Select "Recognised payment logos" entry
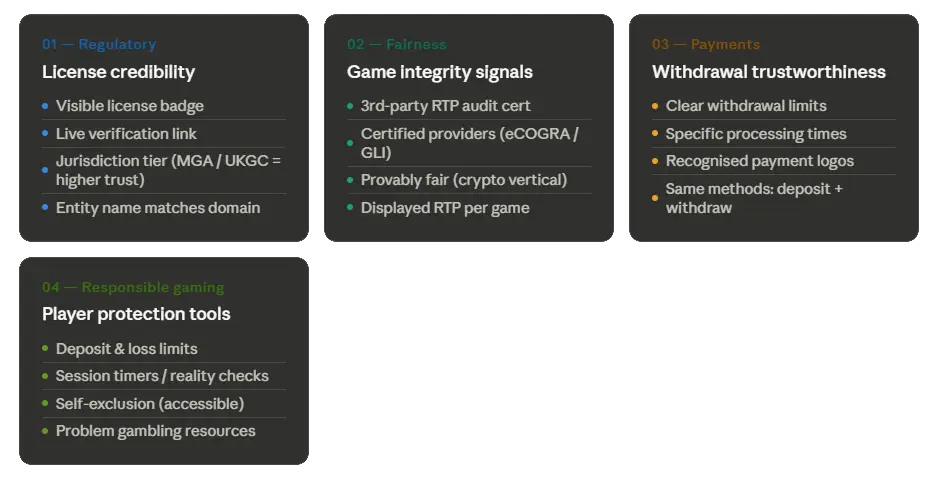The width and height of the screenshot is (933, 483). click(x=760, y=161)
